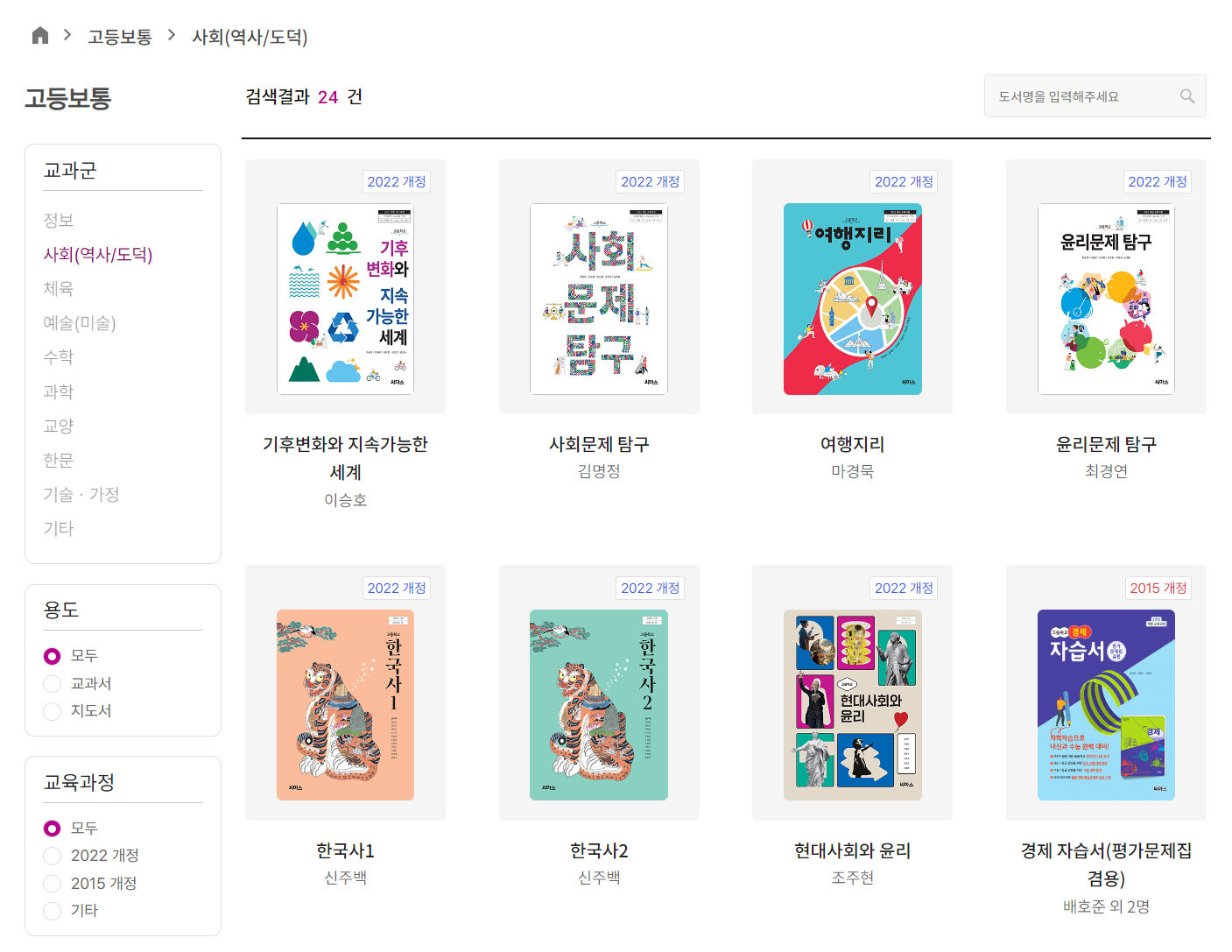This screenshot has height=952, width=1232.
Task: Open the 현대사회와 윤리 book cover
Action: (x=852, y=705)
